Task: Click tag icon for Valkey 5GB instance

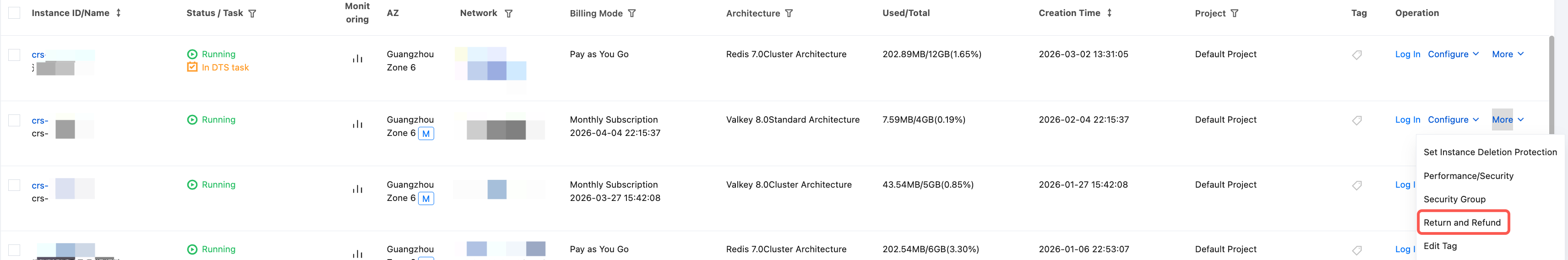Action: pos(1357,186)
